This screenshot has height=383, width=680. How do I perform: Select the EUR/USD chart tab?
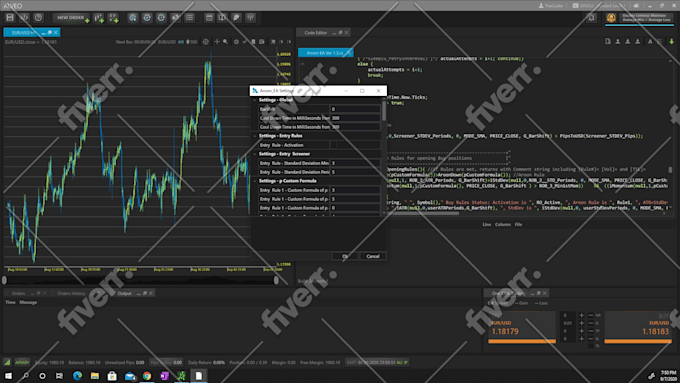tap(32, 33)
